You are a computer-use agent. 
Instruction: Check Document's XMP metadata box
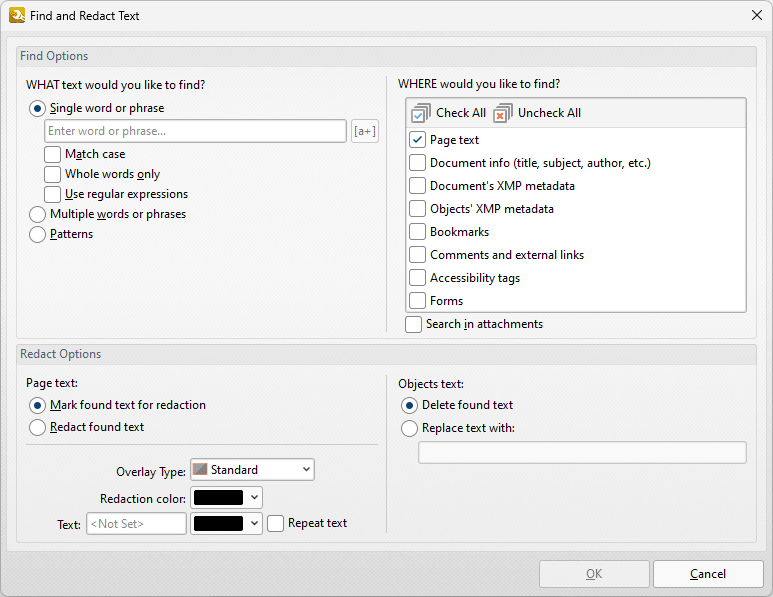click(417, 185)
